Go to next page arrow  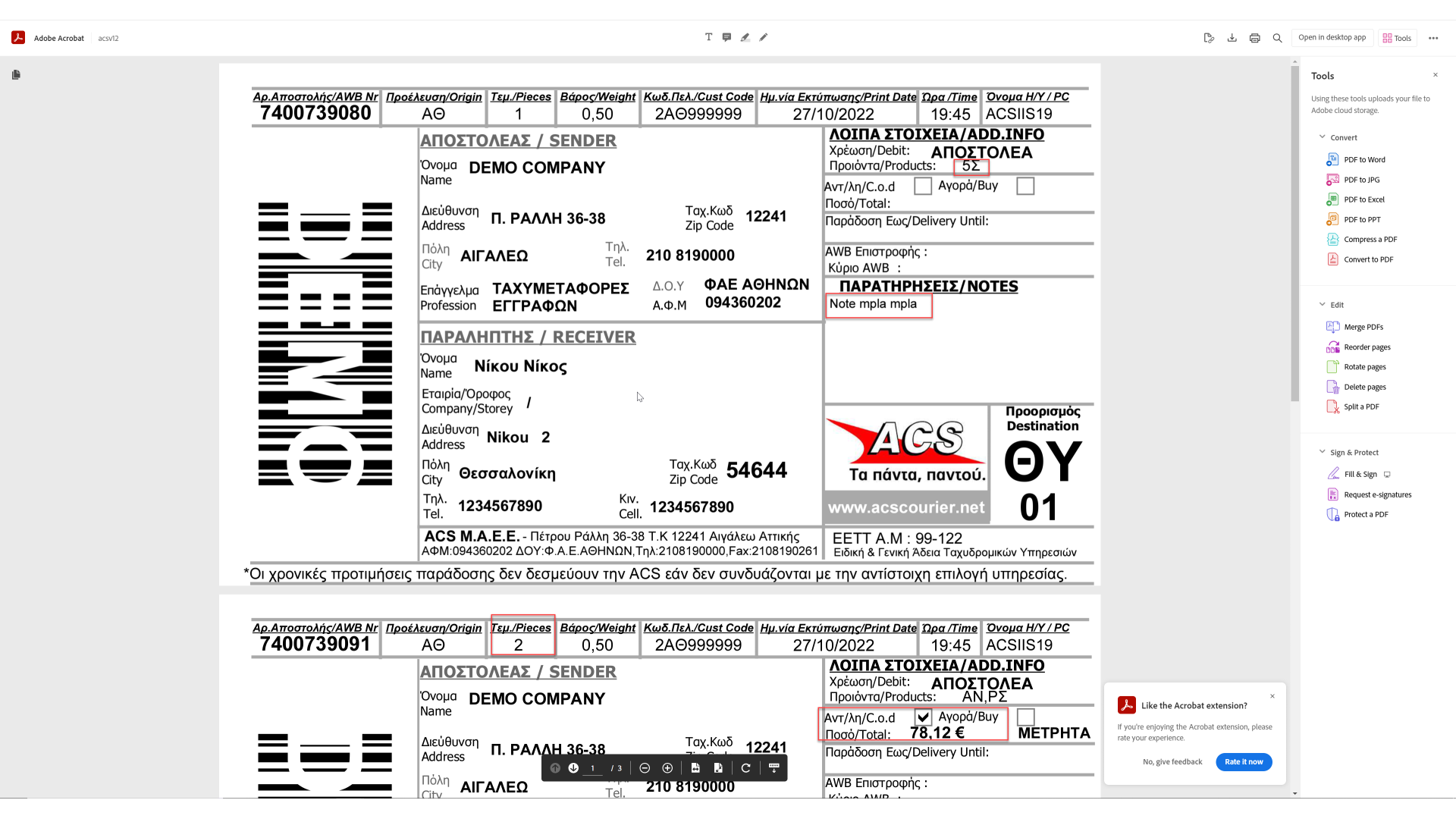pyautogui.click(x=573, y=768)
